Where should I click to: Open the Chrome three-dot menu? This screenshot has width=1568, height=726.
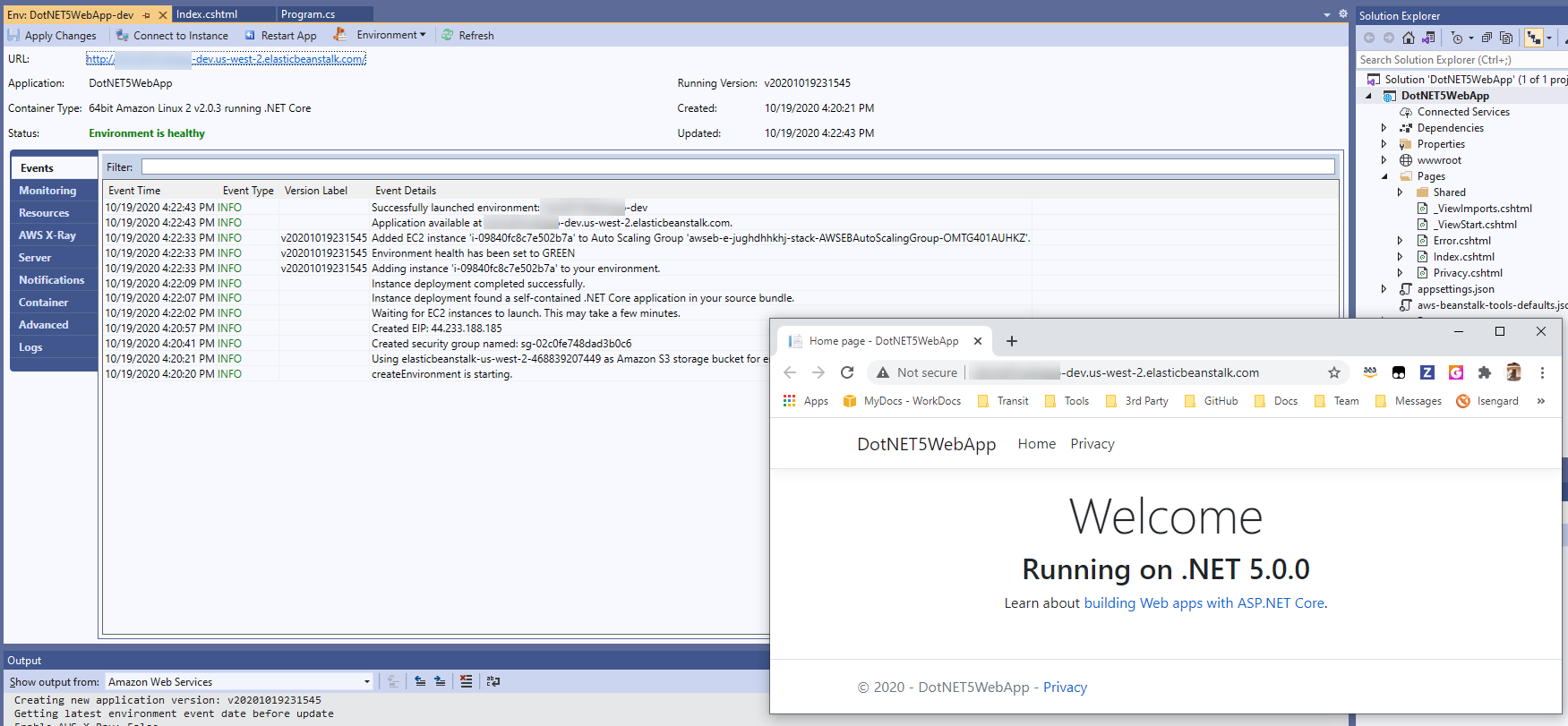click(x=1542, y=372)
